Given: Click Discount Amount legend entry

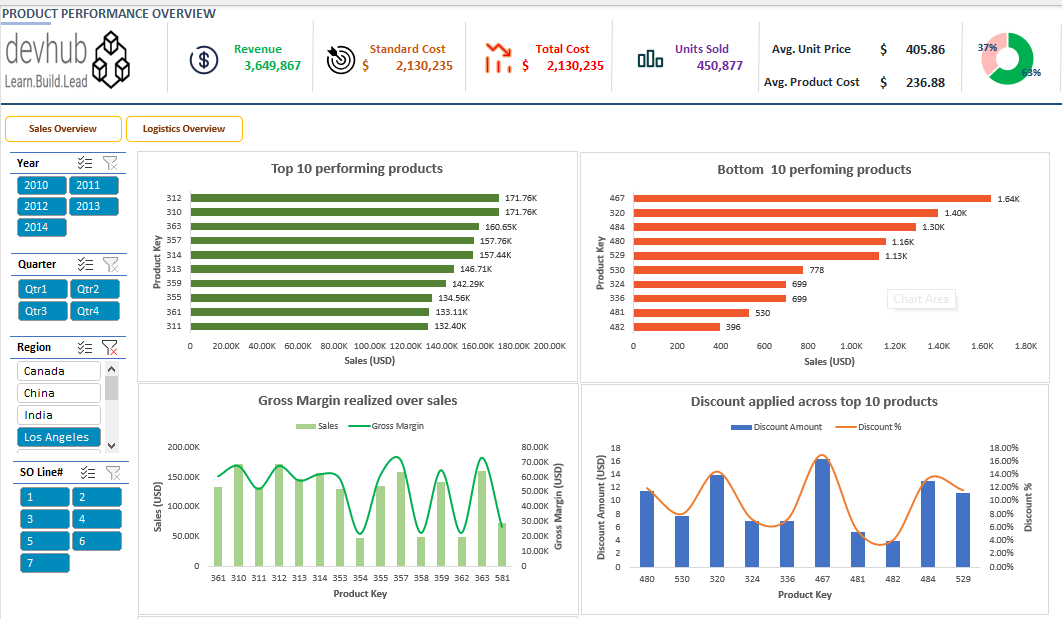Looking at the screenshot, I should tap(777, 427).
